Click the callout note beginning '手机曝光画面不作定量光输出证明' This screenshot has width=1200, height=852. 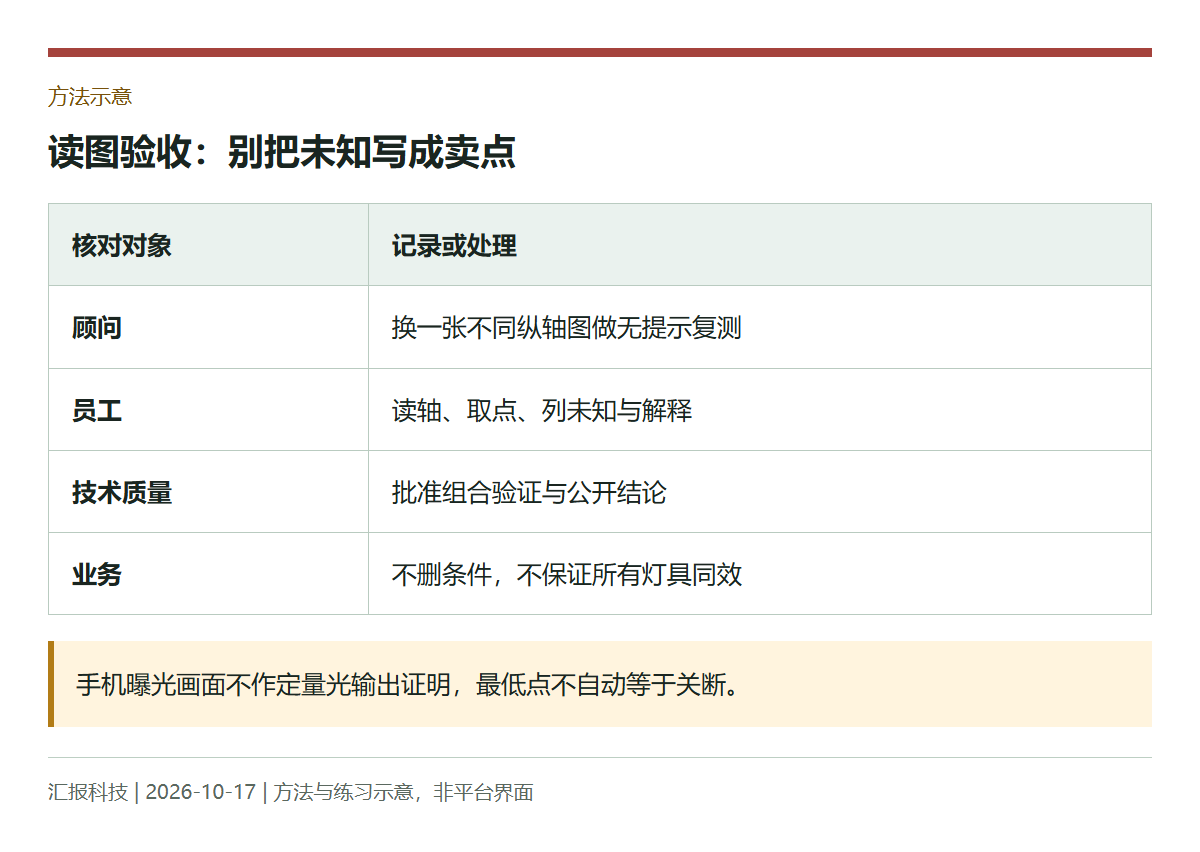coord(600,684)
